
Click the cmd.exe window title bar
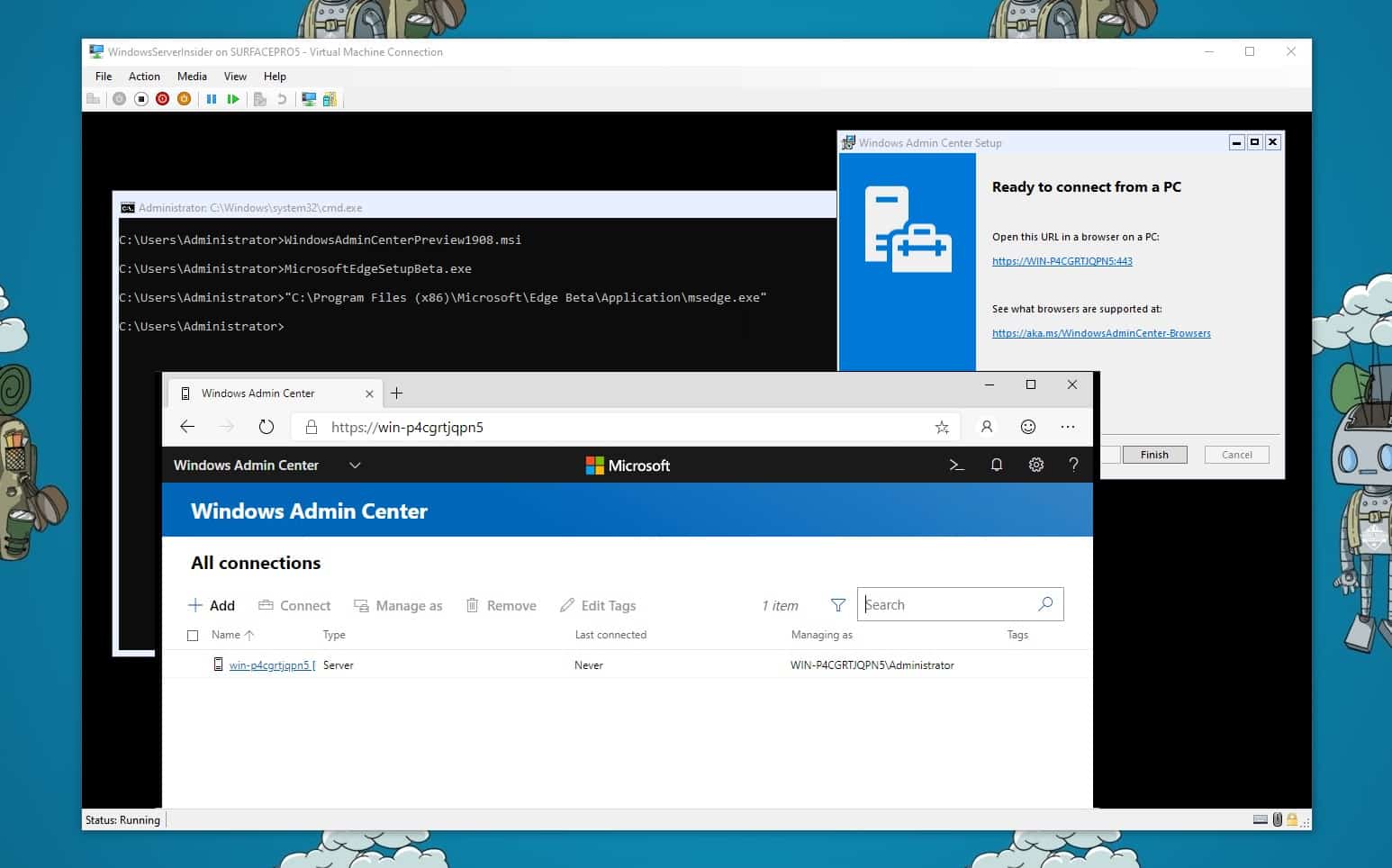point(475,207)
